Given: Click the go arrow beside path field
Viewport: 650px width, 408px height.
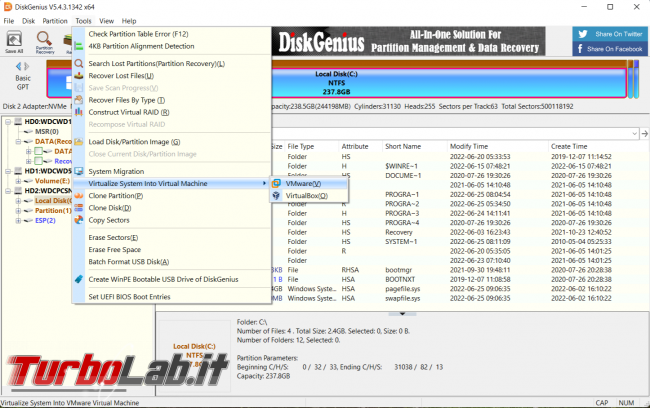Looking at the screenshot, I should point(645,134).
